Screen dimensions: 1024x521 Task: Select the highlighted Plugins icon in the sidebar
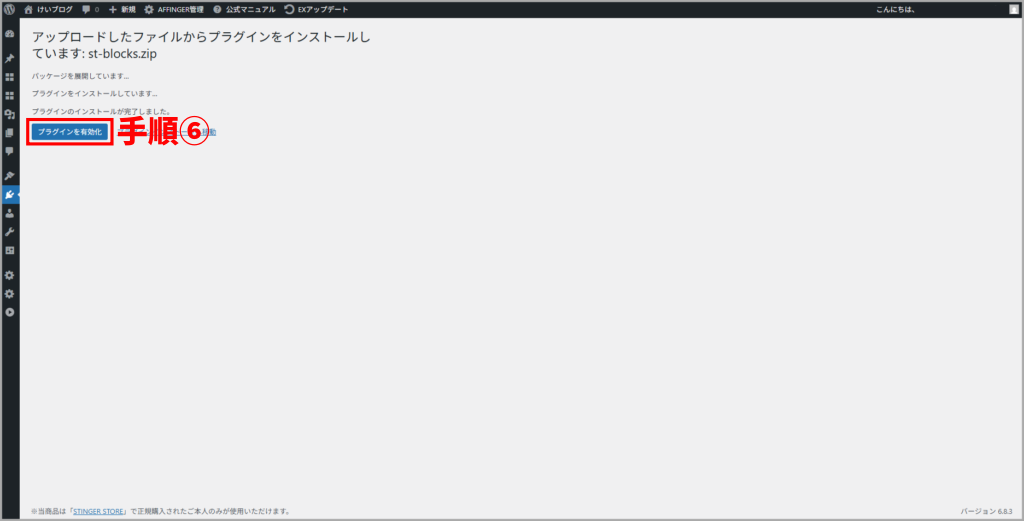[9, 195]
